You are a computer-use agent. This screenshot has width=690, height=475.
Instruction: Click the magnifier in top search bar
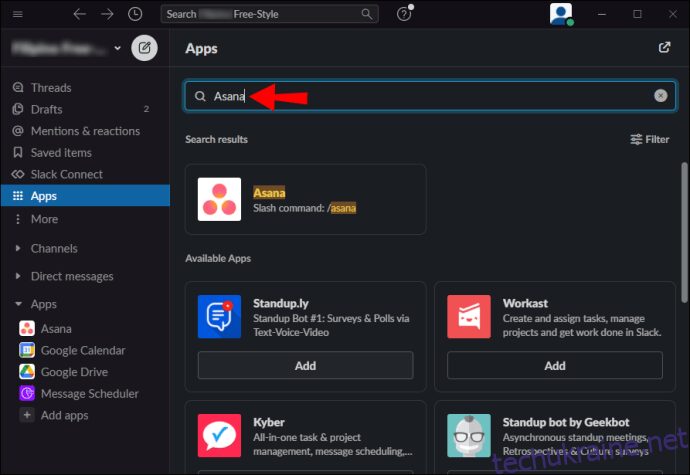click(x=367, y=14)
